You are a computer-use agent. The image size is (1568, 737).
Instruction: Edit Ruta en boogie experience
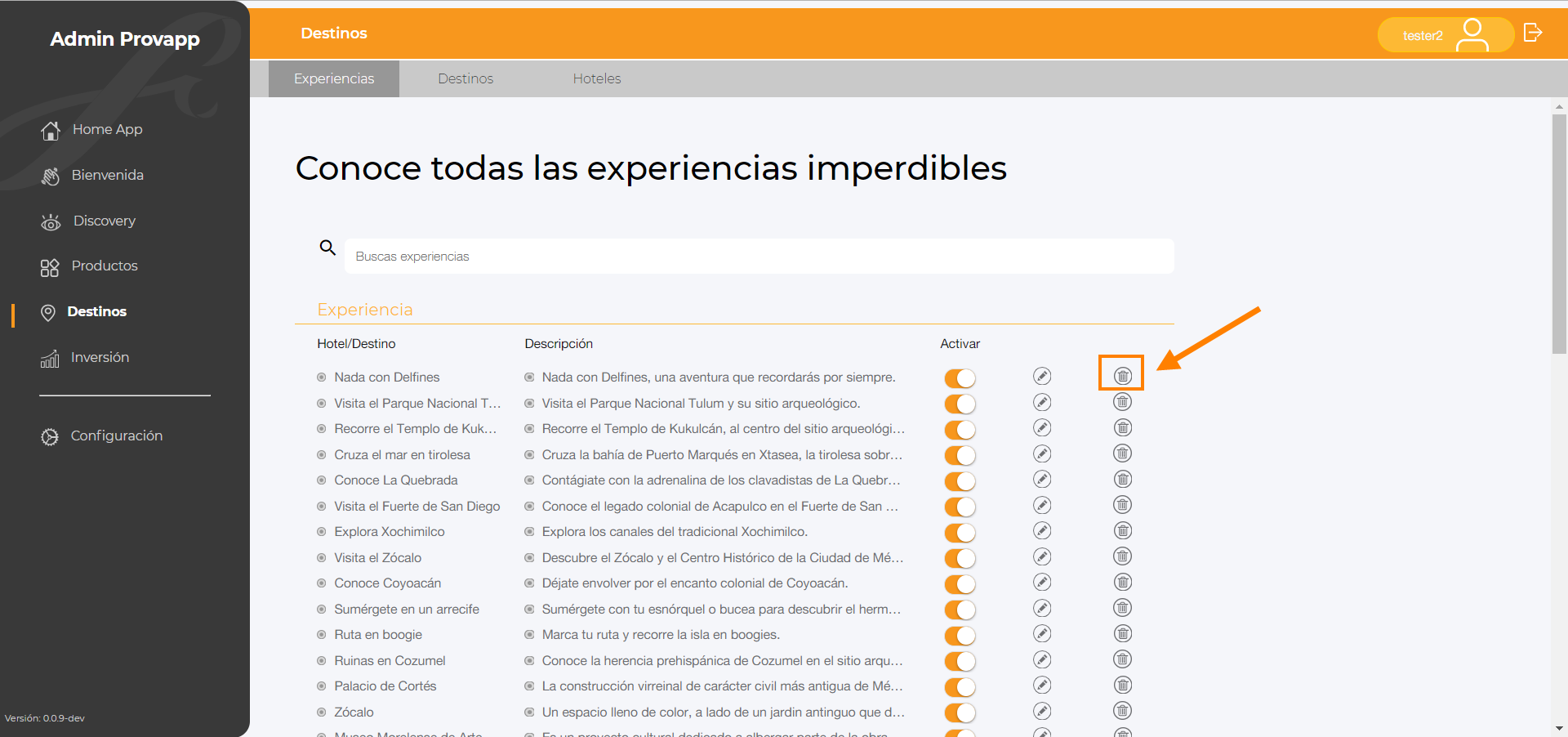click(x=1042, y=633)
